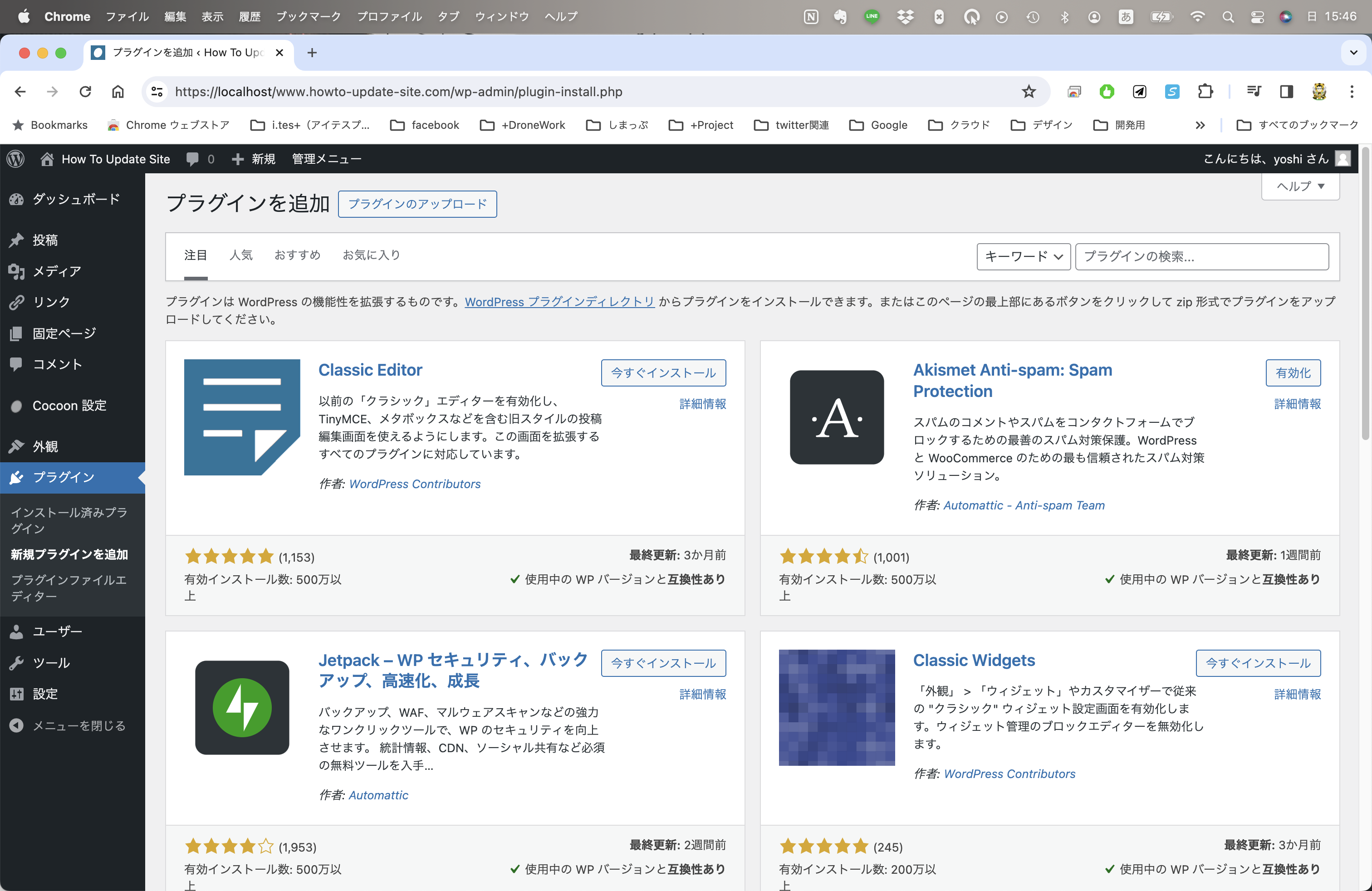
Task: Open the キーワード search type dropdown
Action: (x=1024, y=256)
